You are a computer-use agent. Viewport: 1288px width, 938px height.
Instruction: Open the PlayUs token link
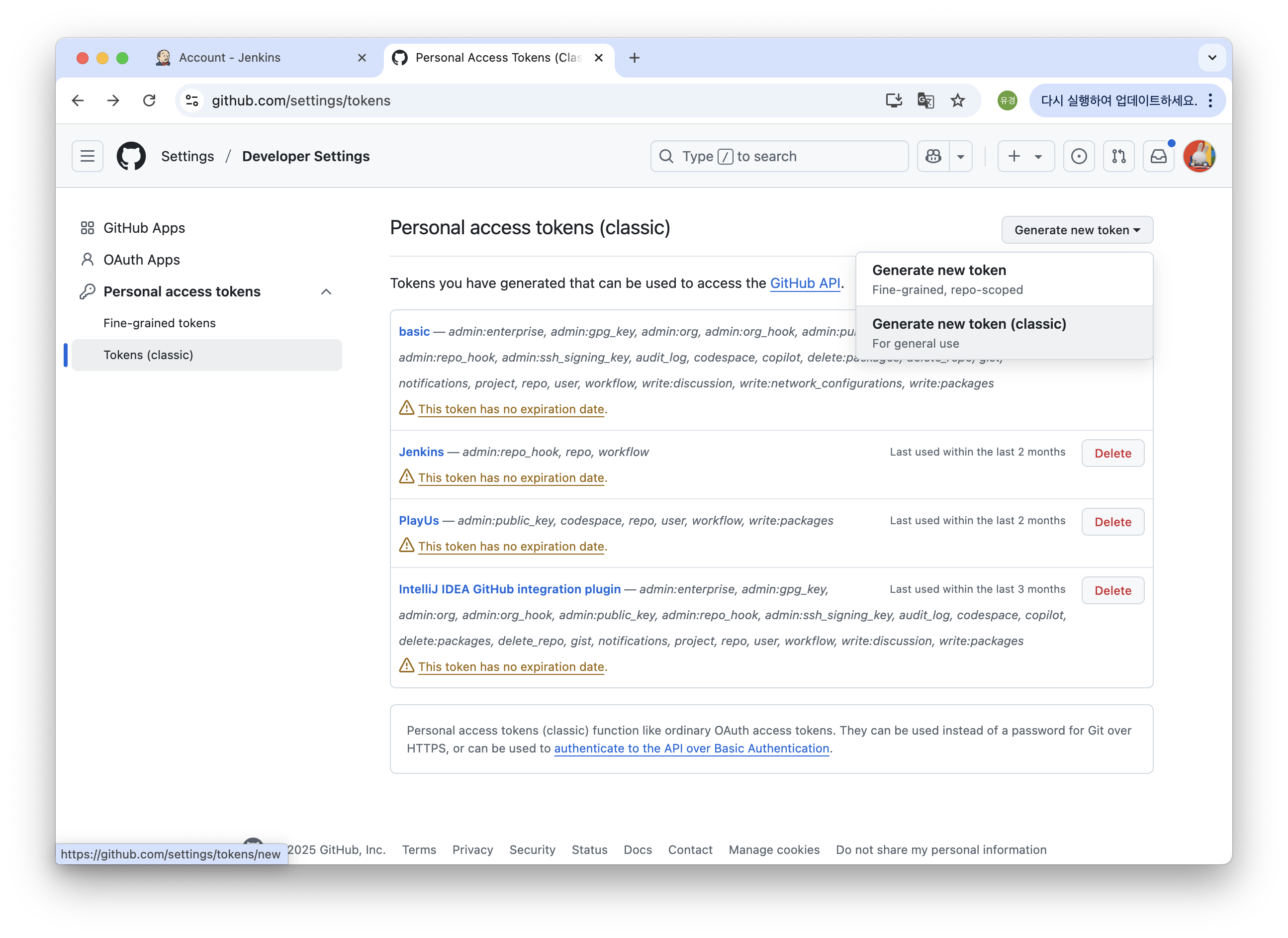pos(419,521)
